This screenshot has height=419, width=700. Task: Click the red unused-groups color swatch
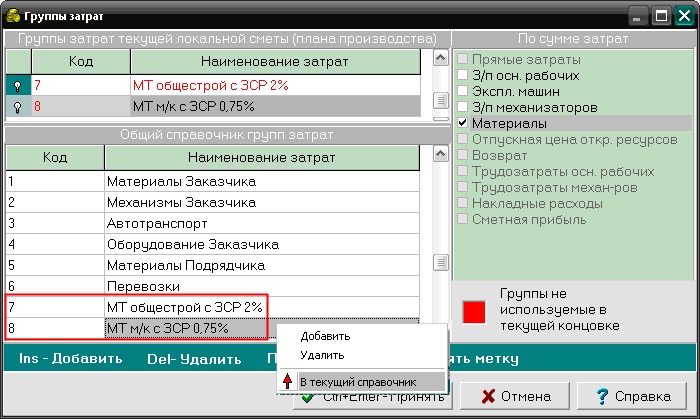pos(474,311)
